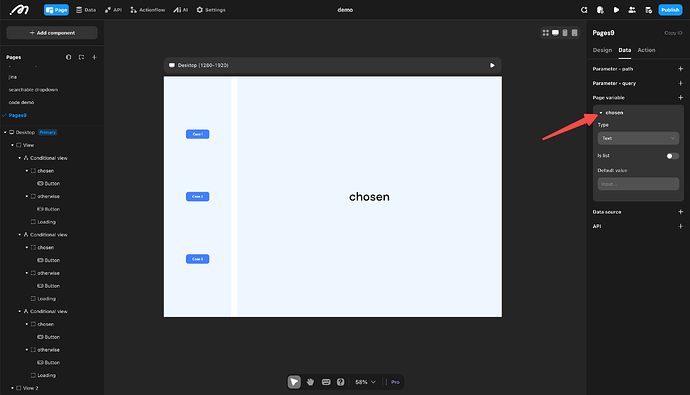Screen dimensions: 690x395
Task: Click Add component button
Action: tap(52, 33)
